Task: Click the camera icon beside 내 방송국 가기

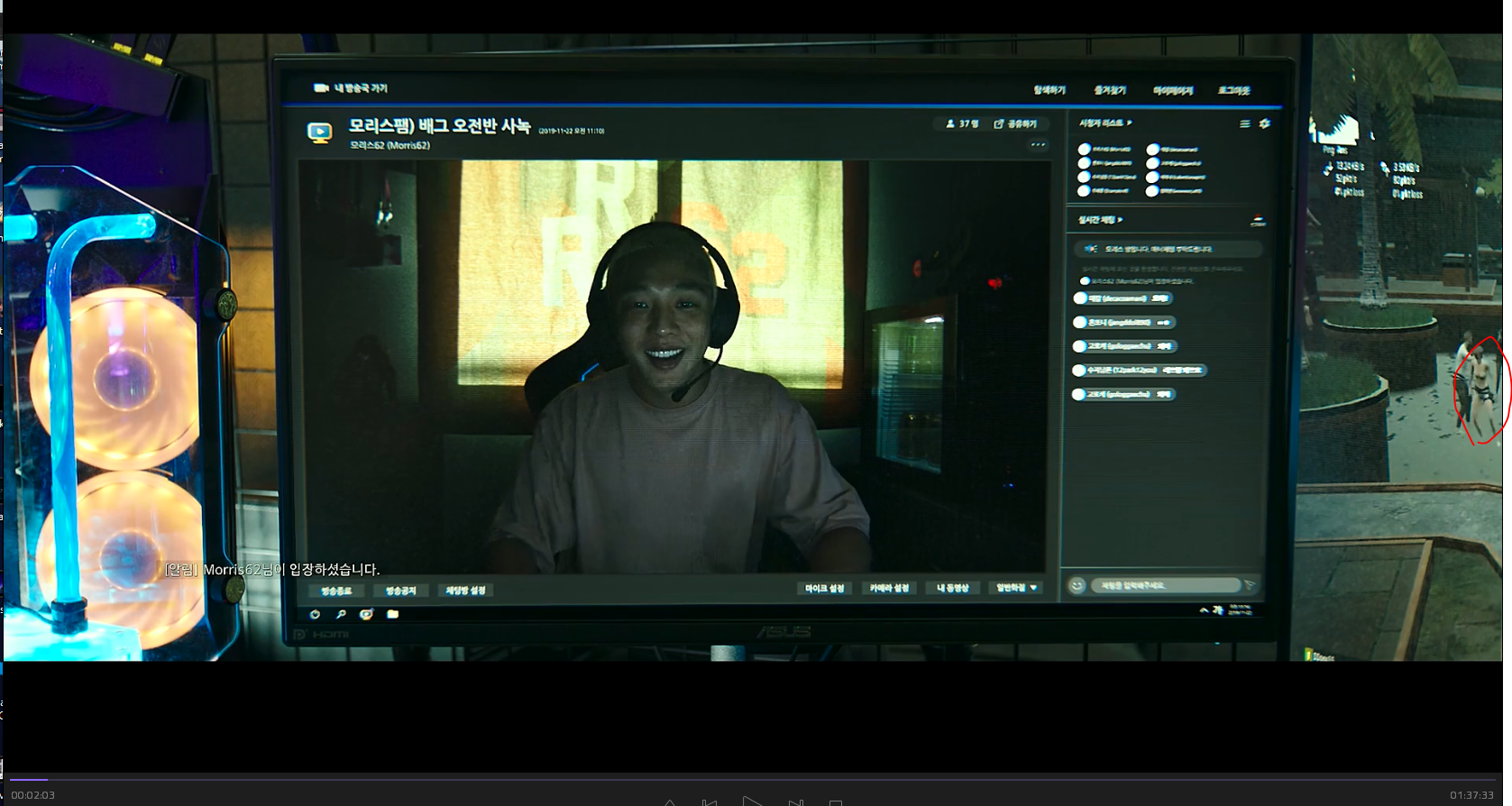Action: coord(321,88)
